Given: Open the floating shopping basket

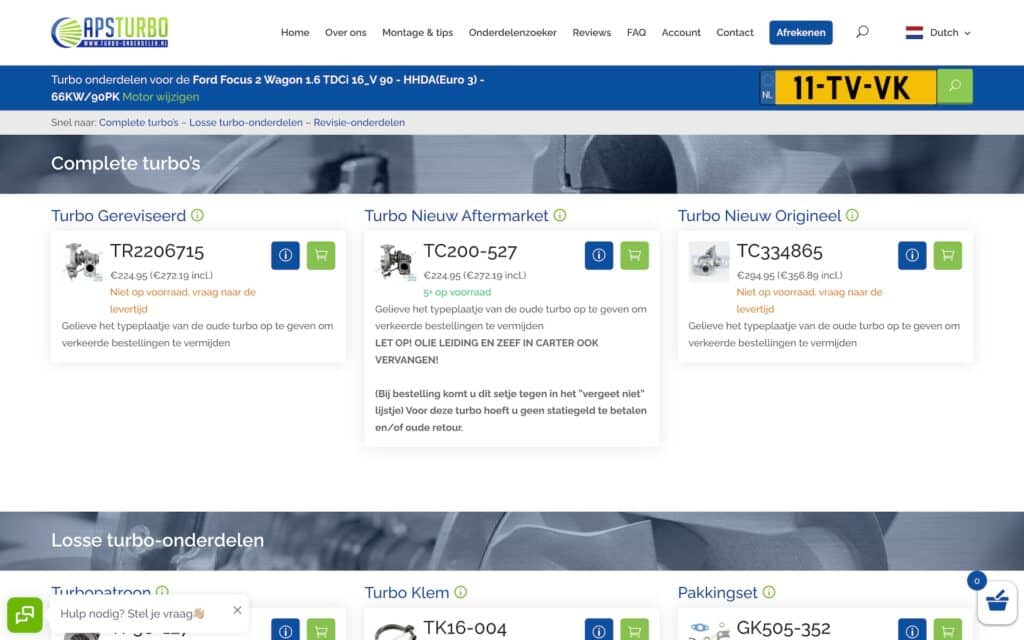Looking at the screenshot, I should tap(997, 601).
